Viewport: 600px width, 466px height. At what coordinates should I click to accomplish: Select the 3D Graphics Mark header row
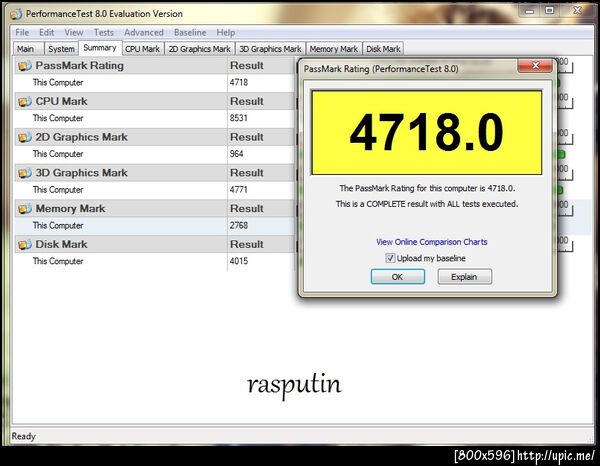[x=155, y=173]
